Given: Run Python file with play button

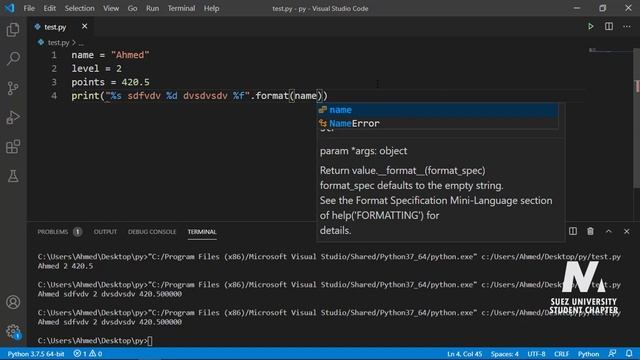Looking at the screenshot, I should tap(590, 27).
